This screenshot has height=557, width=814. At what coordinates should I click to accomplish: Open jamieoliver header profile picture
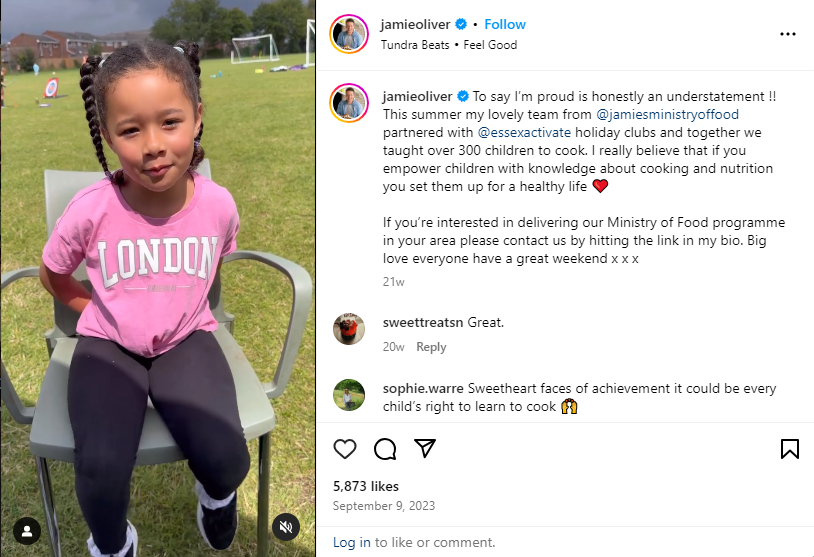tap(349, 34)
